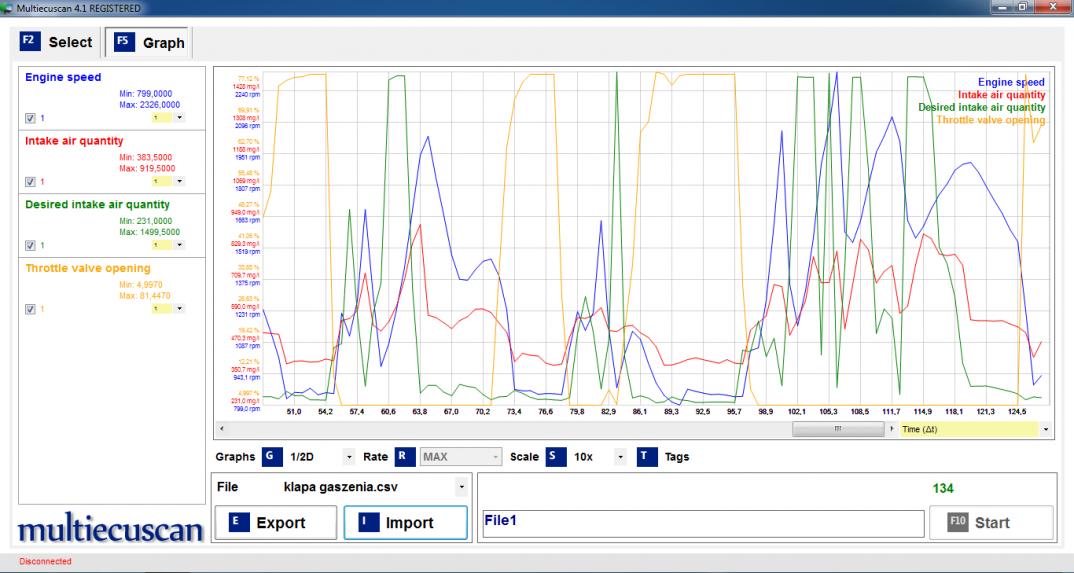This screenshot has height=573, width=1074.
Task: Click the F10 Start button
Action: tap(991, 522)
